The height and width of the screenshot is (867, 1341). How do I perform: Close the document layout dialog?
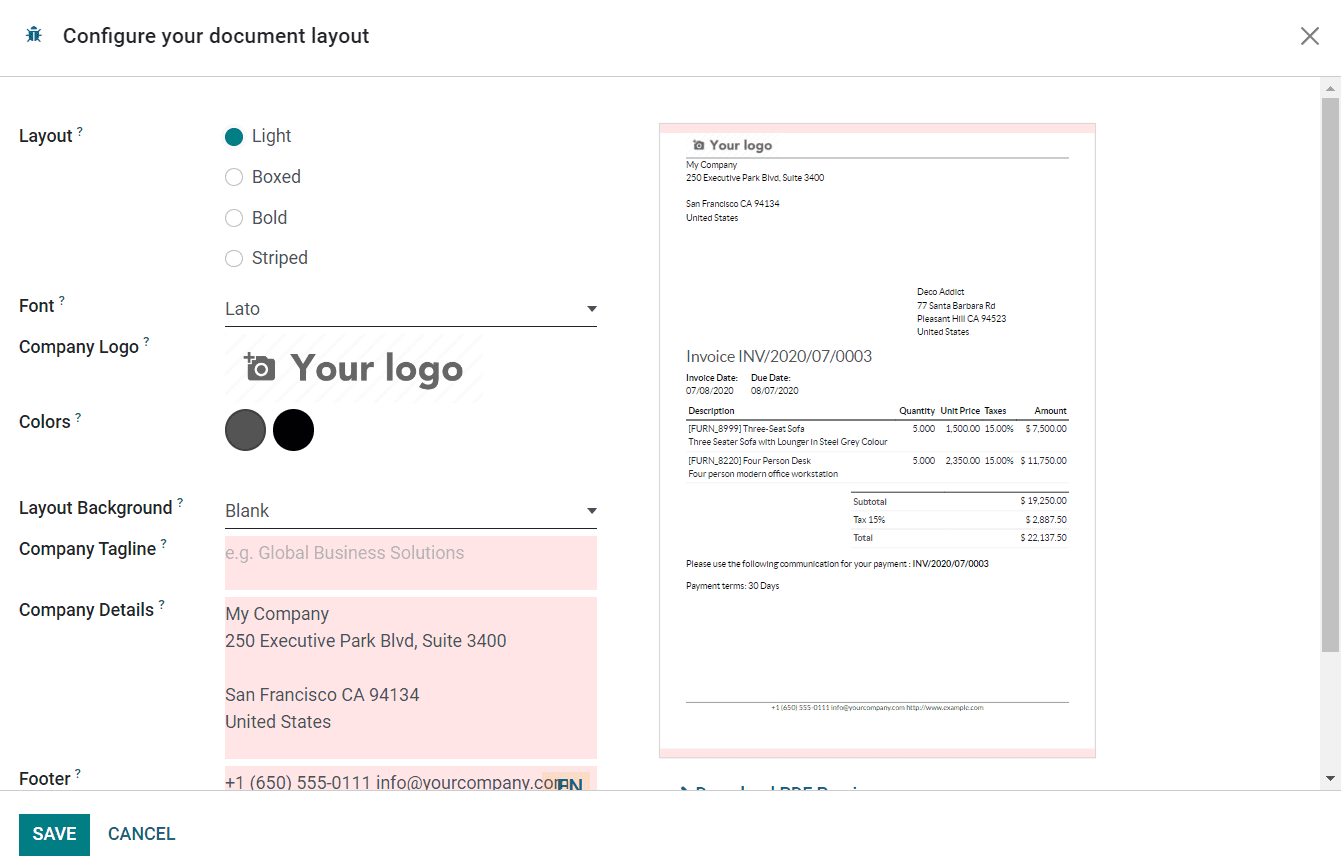tap(1309, 36)
